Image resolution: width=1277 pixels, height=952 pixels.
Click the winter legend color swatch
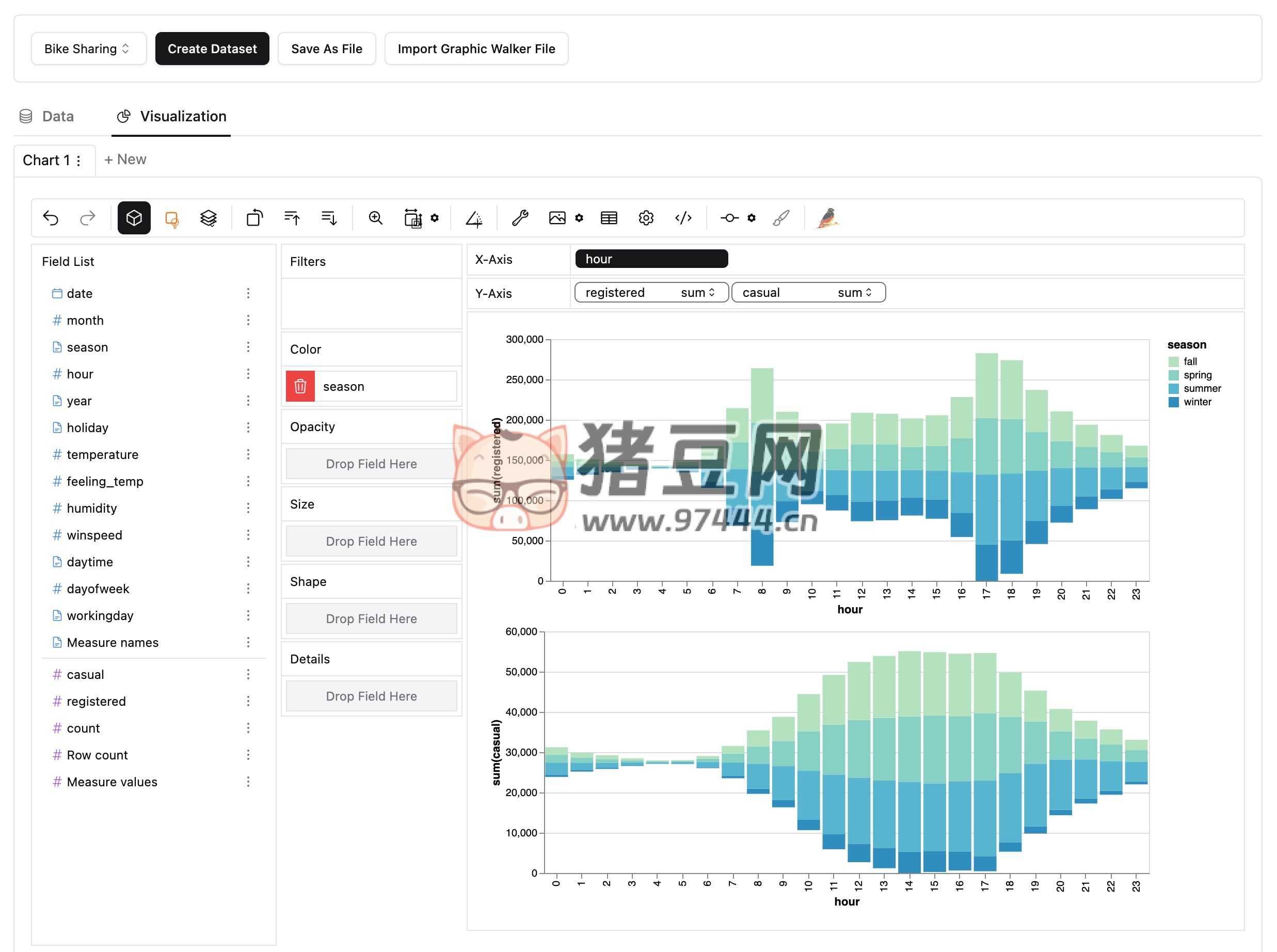(x=1173, y=402)
